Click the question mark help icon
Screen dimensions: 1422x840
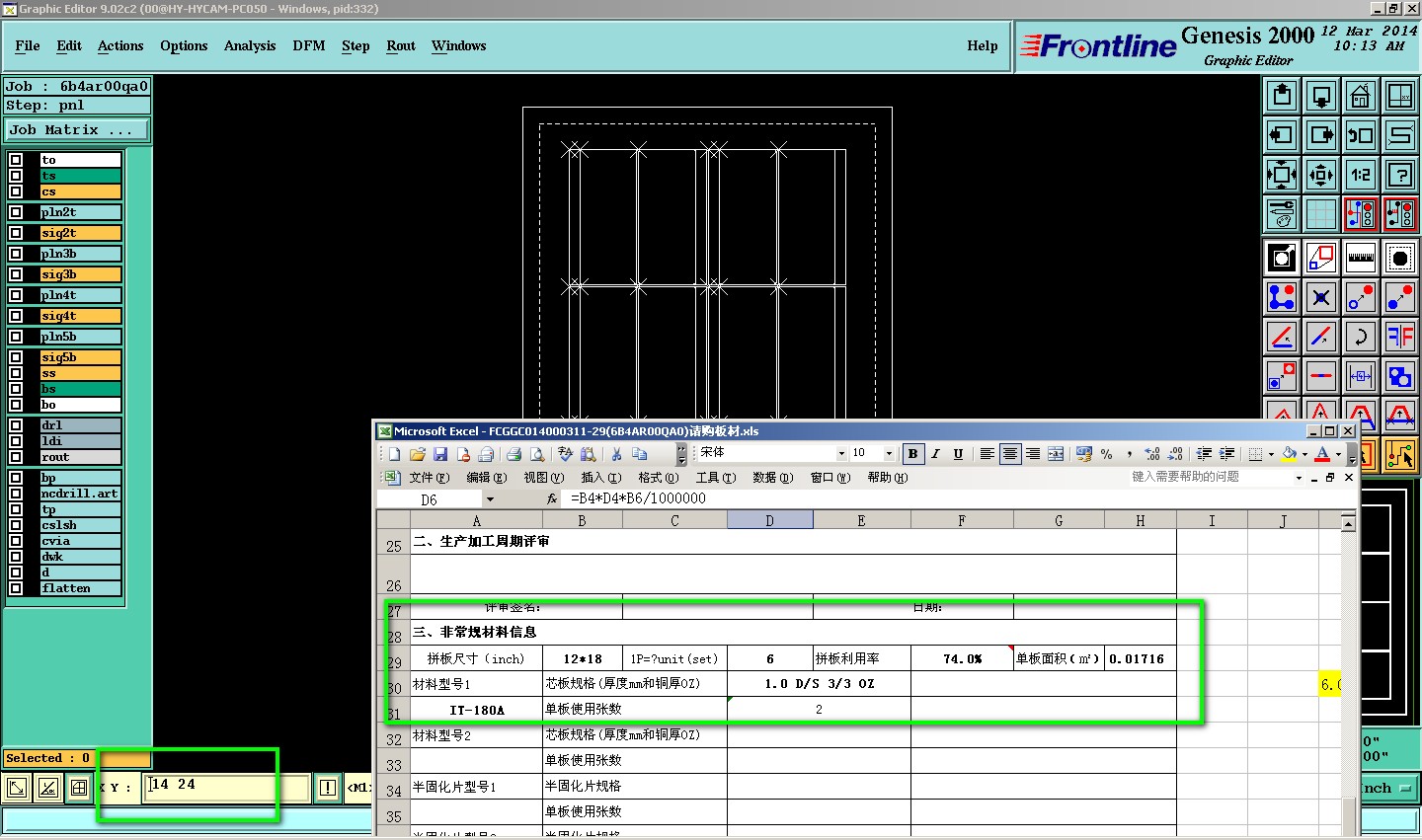(1400, 175)
